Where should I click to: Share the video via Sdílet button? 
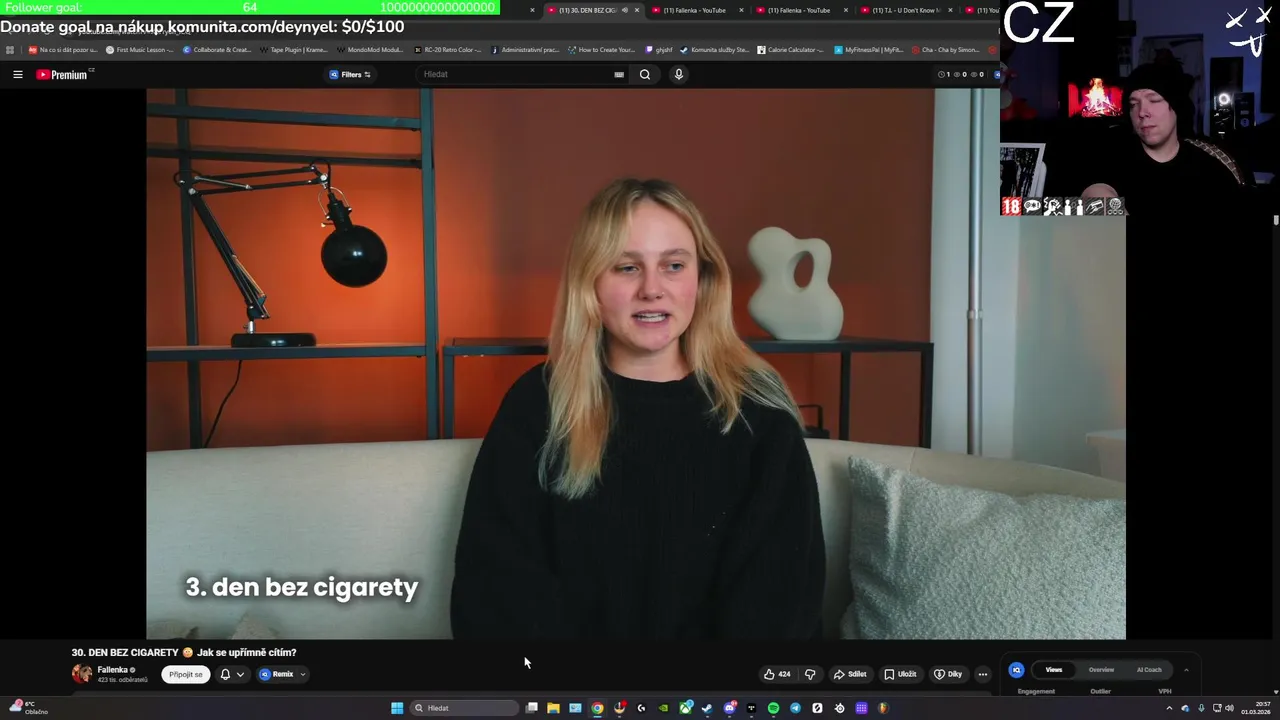(850, 674)
